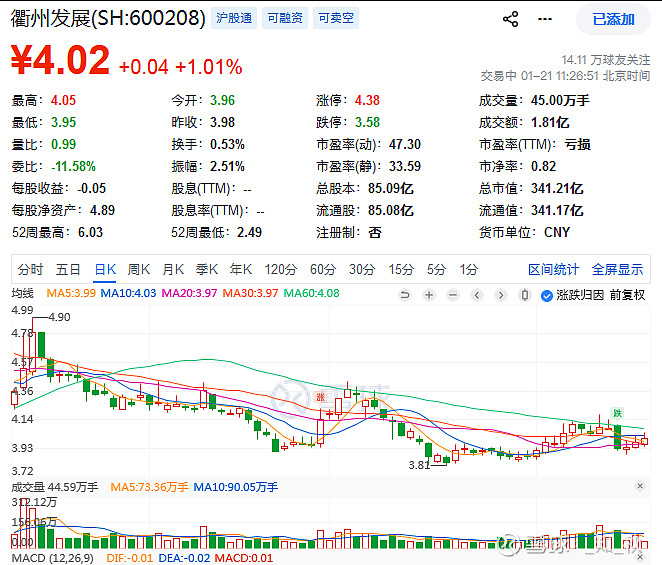662x565 pixels.
Task: Click the 成交量 MA5:73.36万手 label
Action: coord(149,487)
